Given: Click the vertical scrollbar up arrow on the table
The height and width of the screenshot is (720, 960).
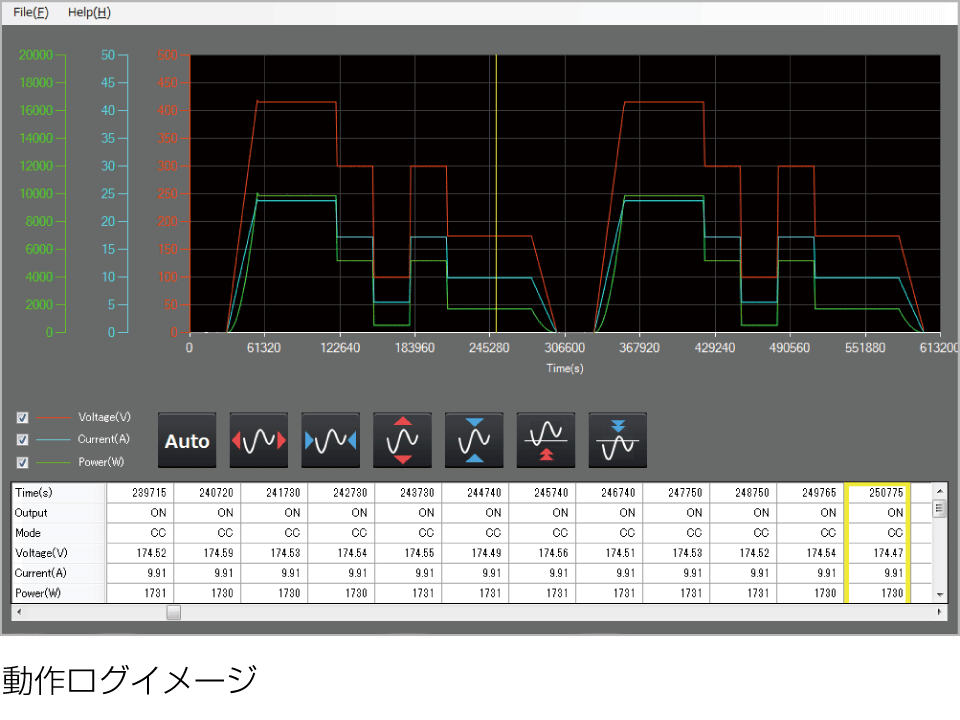Looking at the screenshot, I should click(x=940, y=490).
